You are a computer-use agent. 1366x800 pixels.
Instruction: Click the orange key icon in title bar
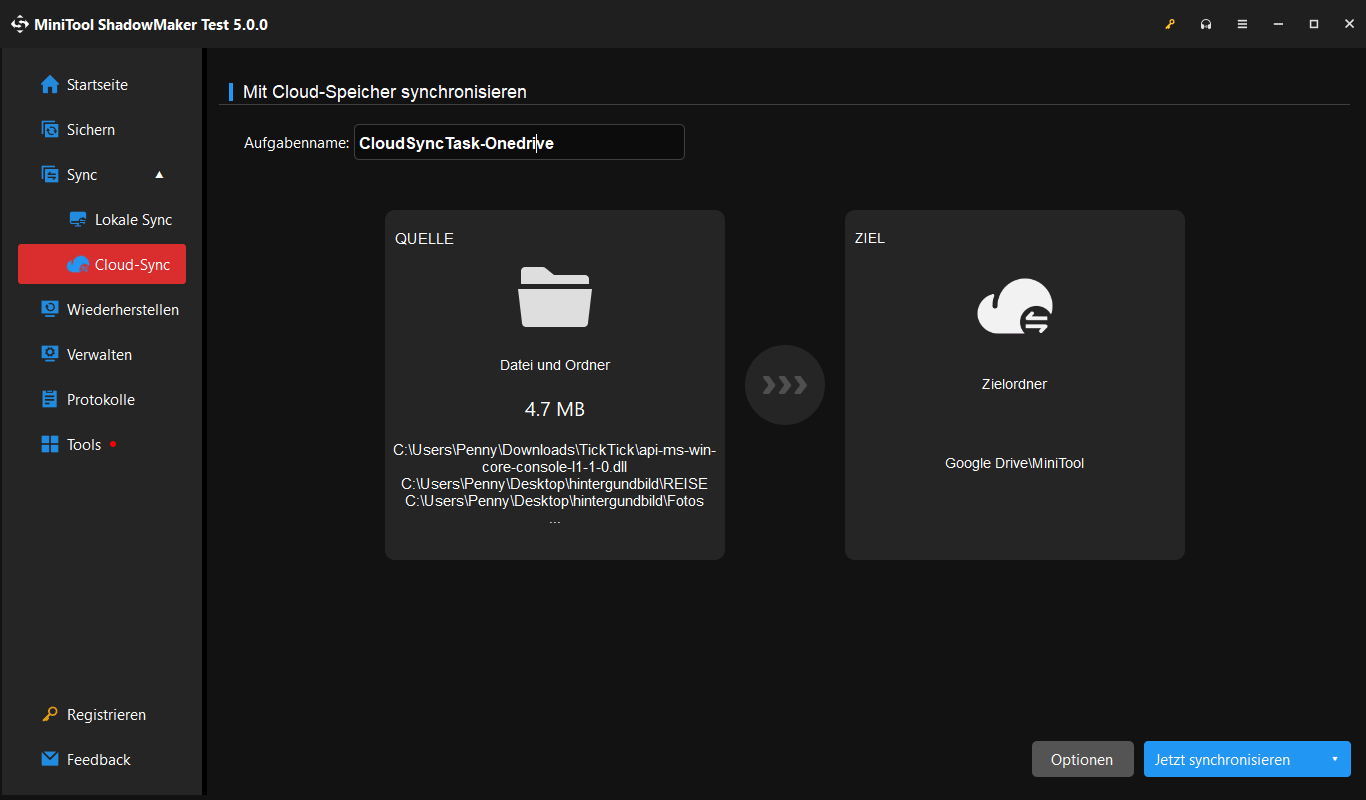pyautogui.click(x=1170, y=24)
